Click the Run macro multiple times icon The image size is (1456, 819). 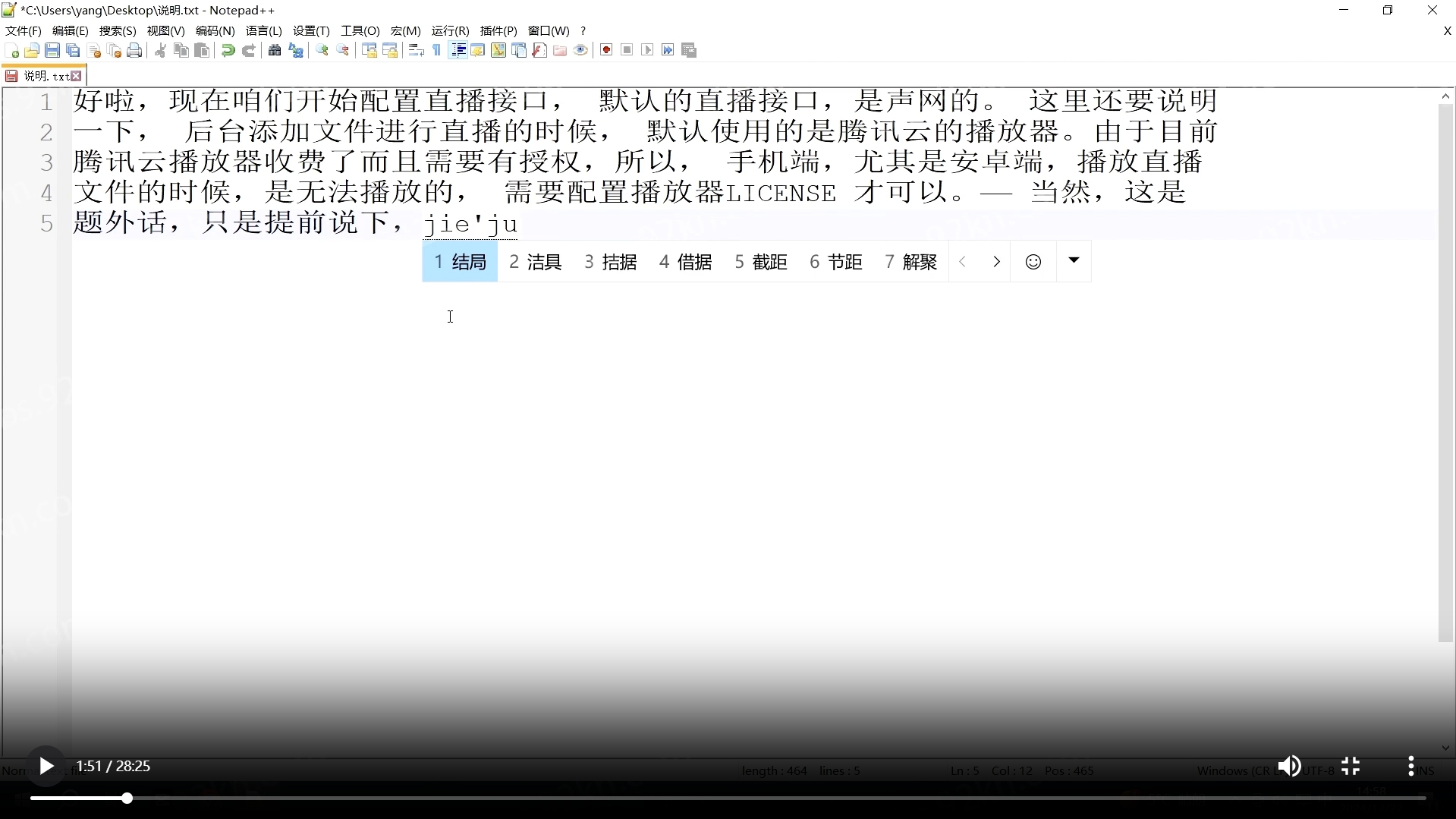668,50
